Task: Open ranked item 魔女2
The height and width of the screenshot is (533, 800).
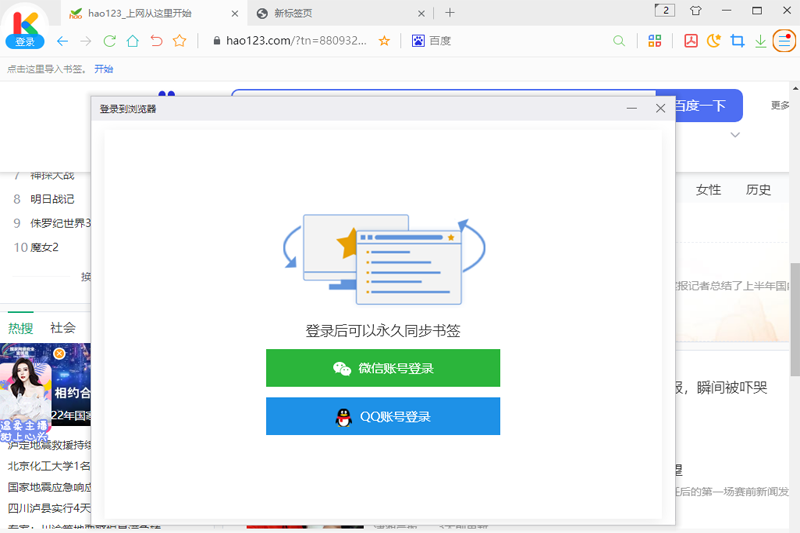Action: pos(44,247)
